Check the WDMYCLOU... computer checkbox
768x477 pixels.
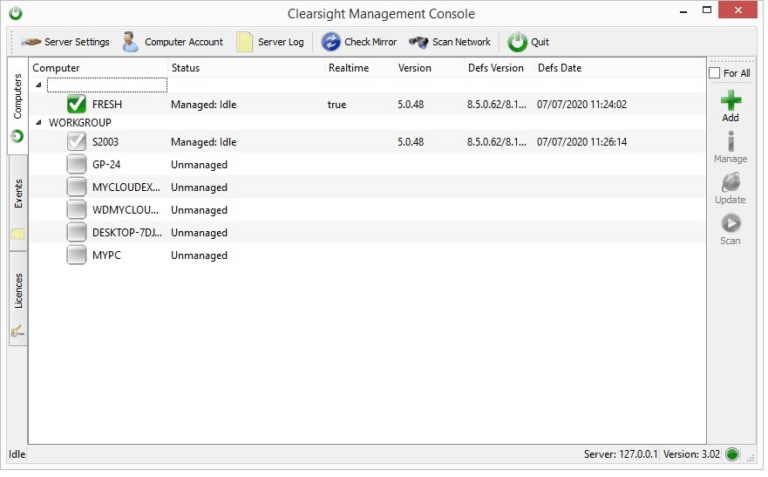tap(76, 210)
